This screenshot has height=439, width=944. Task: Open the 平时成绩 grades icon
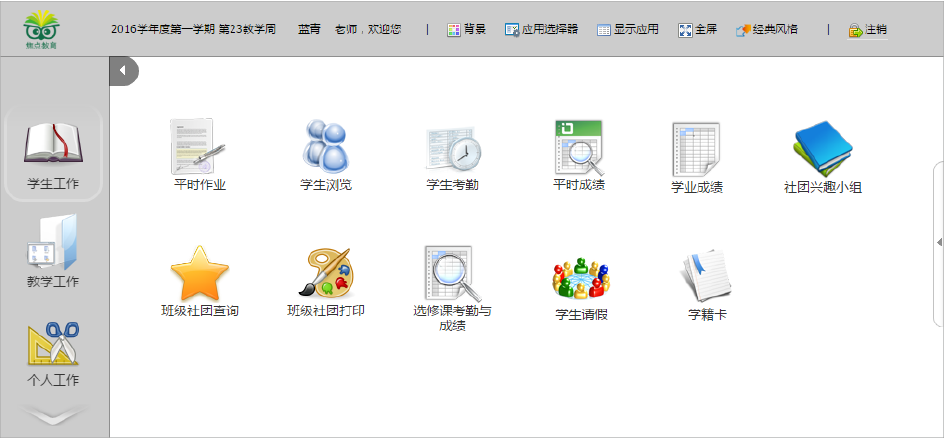(x=578, y=147)
